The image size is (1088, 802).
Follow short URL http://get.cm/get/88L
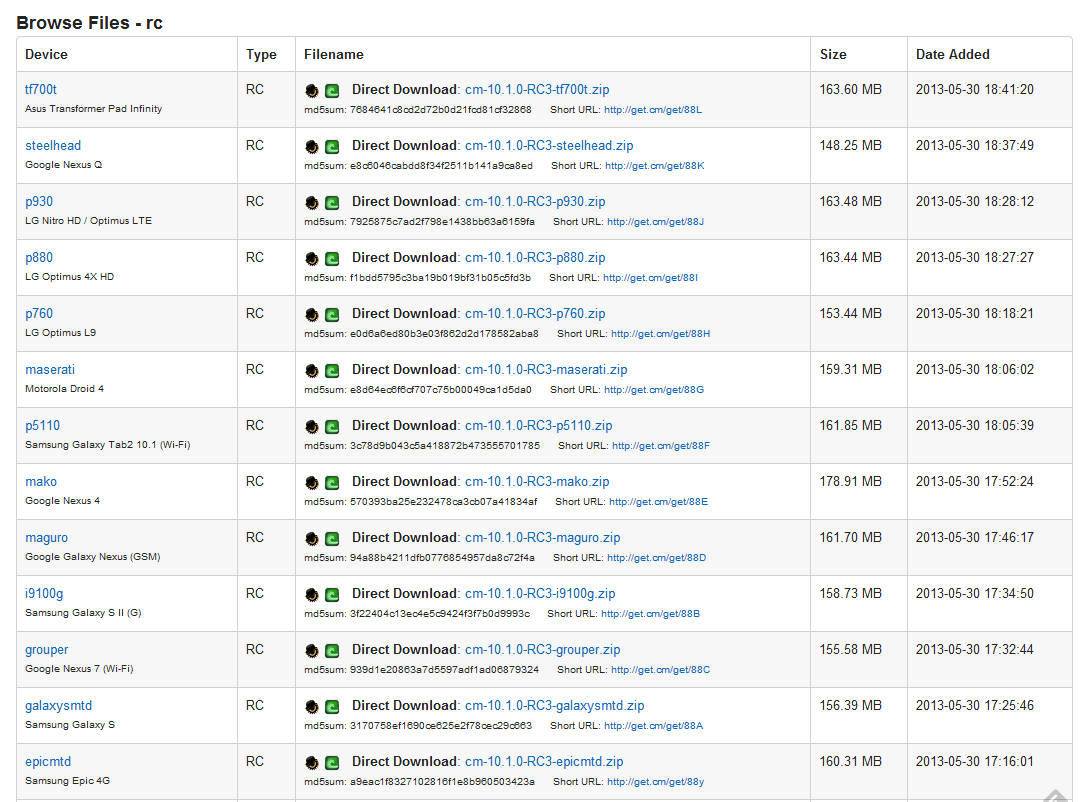[x=653, y=110]
